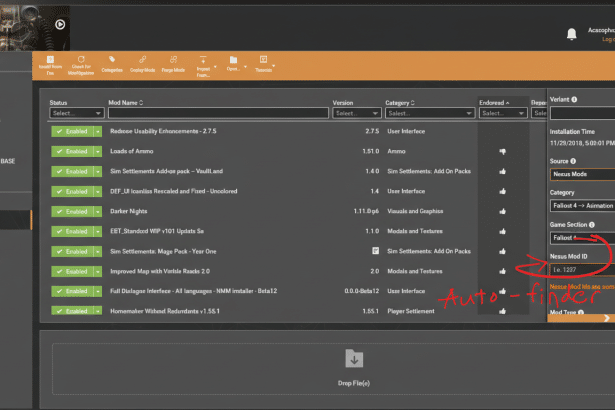
Task: Click the Drop File(s) download icon
Action: click(x=354, y=359)
